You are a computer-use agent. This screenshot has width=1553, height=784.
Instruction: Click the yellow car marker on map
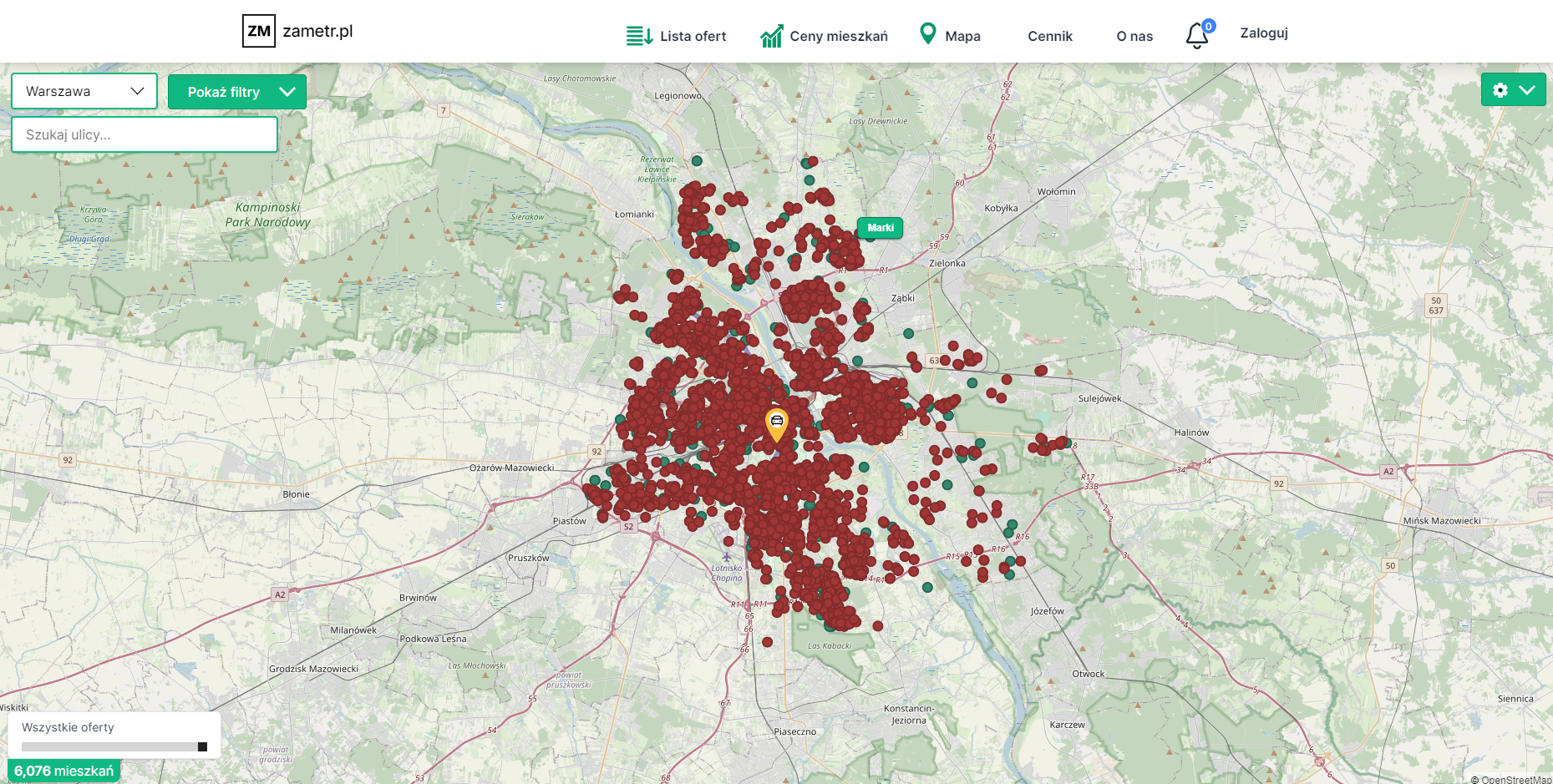[x=776, y=422]
